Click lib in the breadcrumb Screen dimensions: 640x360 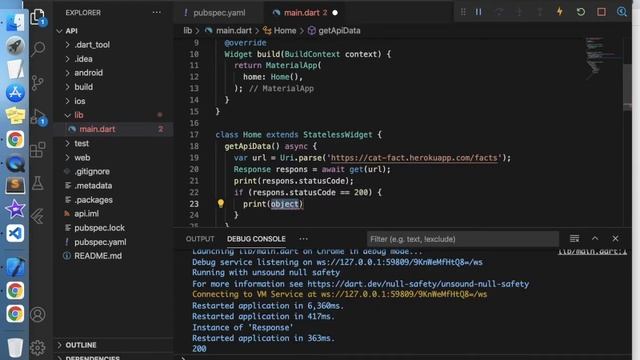pyautogui.click(x=187, y=31)
